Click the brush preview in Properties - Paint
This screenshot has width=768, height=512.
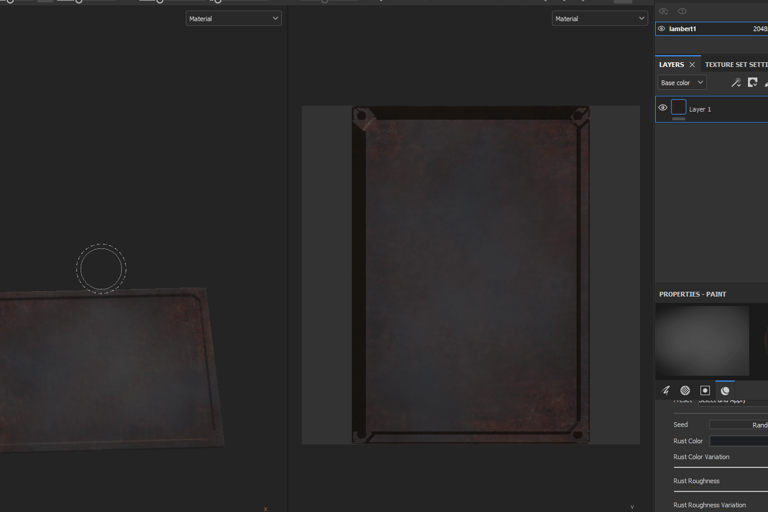702,341
